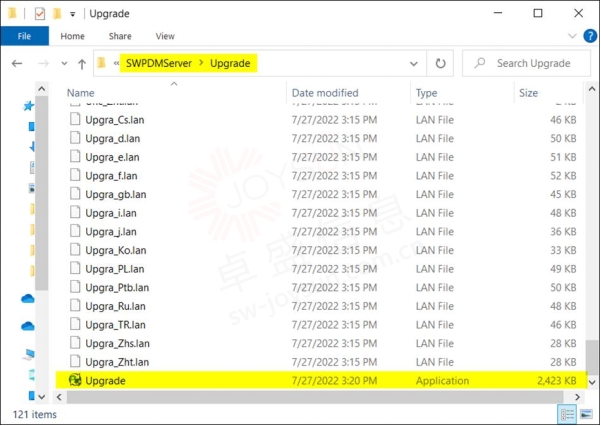Image resolution: width=601 pixels, height=426 pixels.
Task: Select the file Upgra_TR.lan
Action: pyautogui.click(x=115, y=325)
